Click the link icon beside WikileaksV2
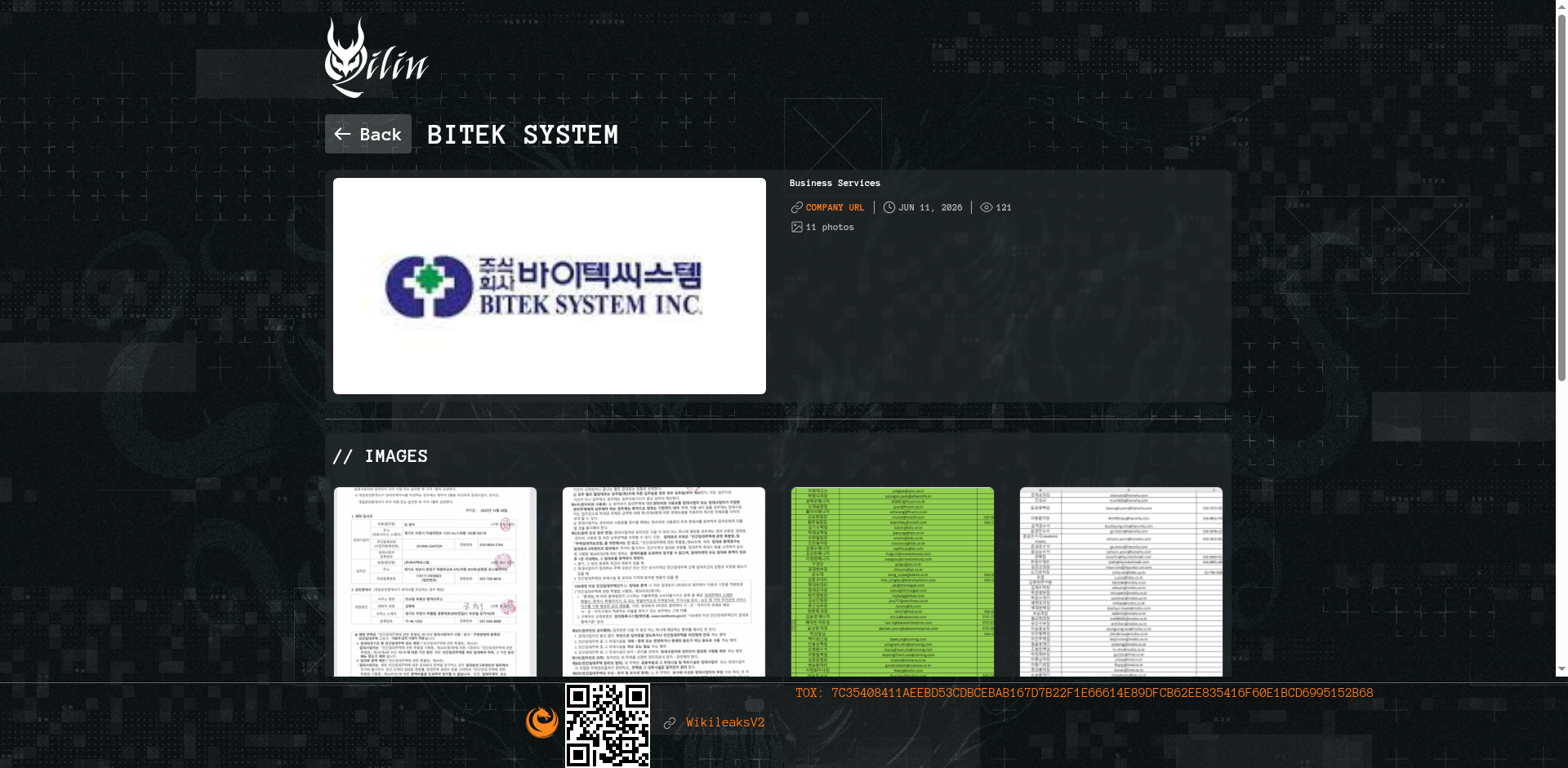Image resolution: width=1568 pixels, height=768 pixels. 670,723
